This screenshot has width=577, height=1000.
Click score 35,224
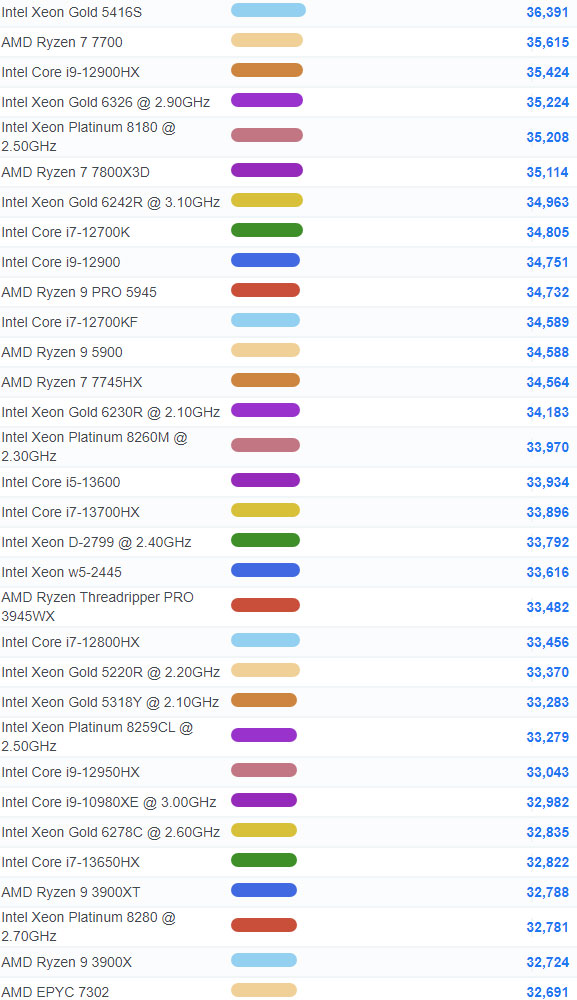point(547,102)
